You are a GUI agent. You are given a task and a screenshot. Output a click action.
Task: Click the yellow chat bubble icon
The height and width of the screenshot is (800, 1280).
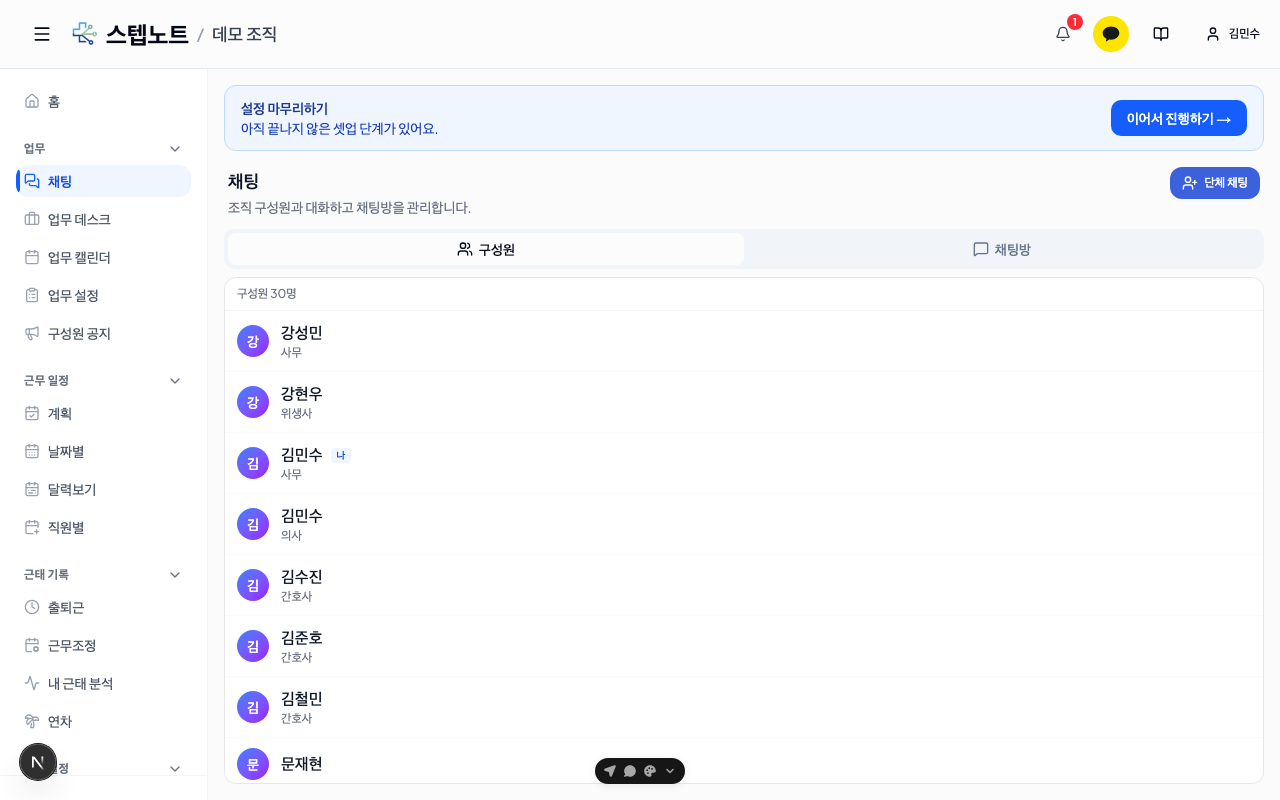tap(1111, 34)
